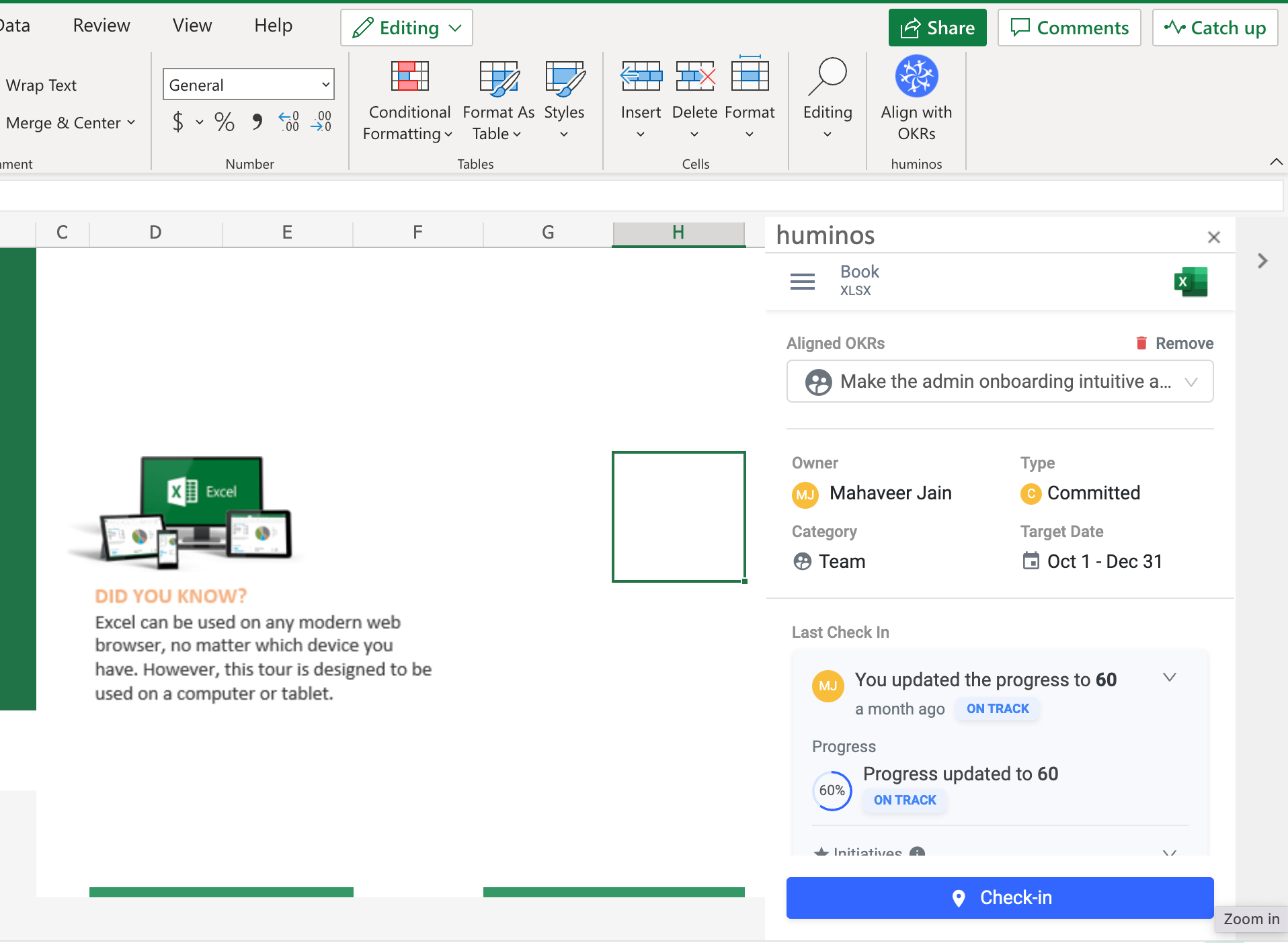Click the Remove trash icon

[1141, 343]
